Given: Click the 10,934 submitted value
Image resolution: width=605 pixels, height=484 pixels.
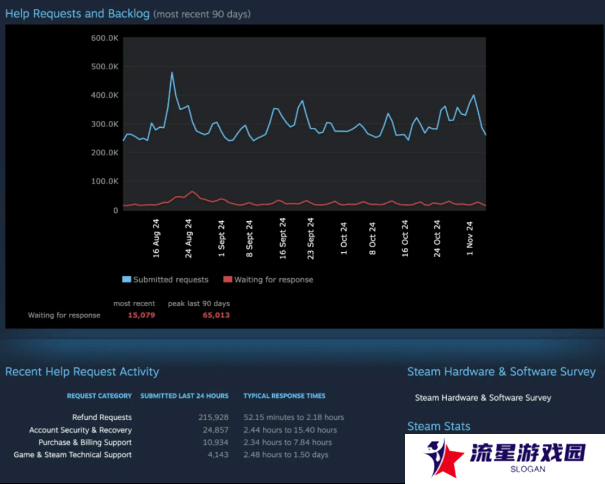Looking at the screenshot, I should click(x=216, y=442).
